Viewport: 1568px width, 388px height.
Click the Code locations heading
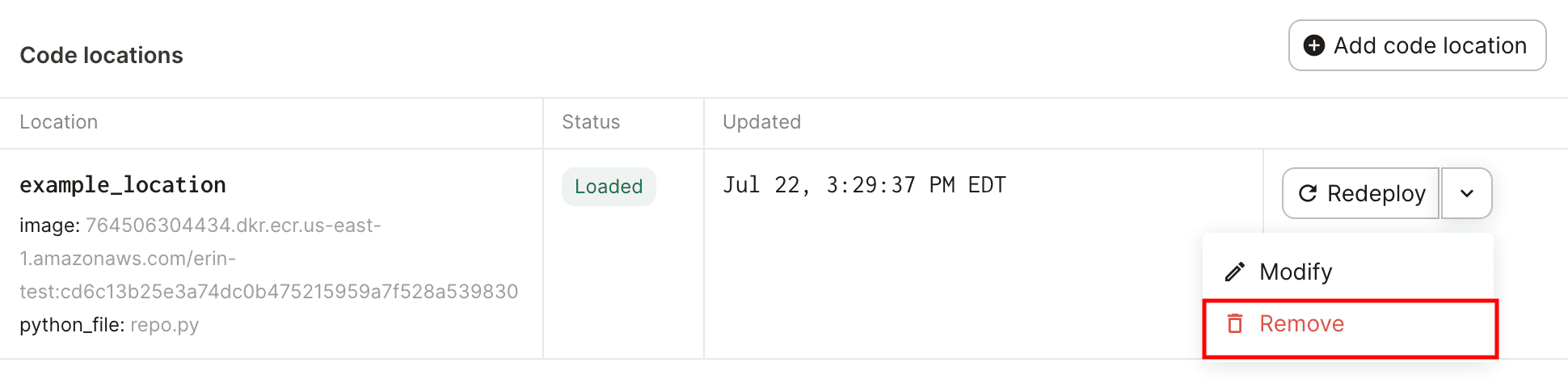point(102,55)
